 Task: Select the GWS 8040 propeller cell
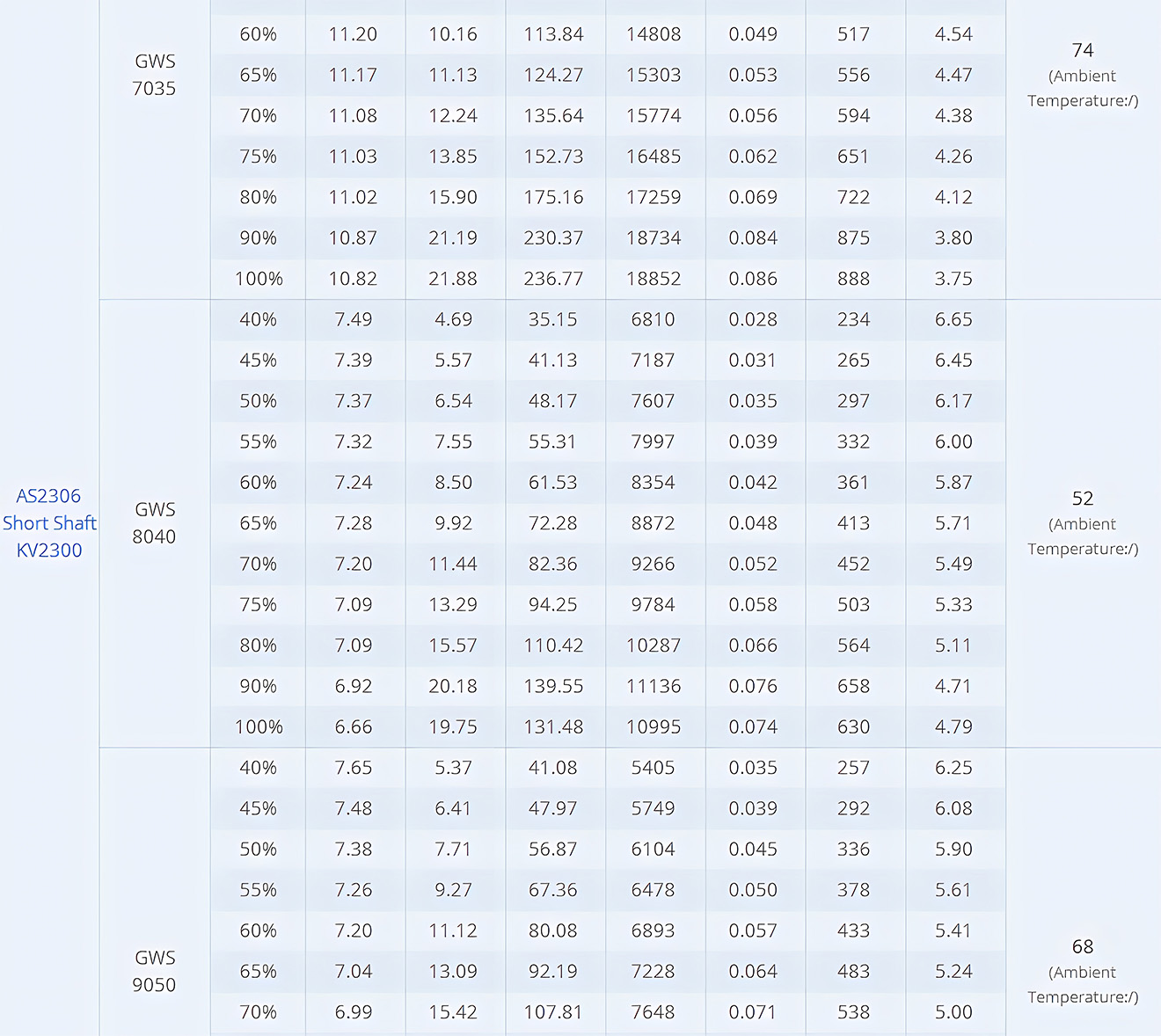tap(155, 523)
